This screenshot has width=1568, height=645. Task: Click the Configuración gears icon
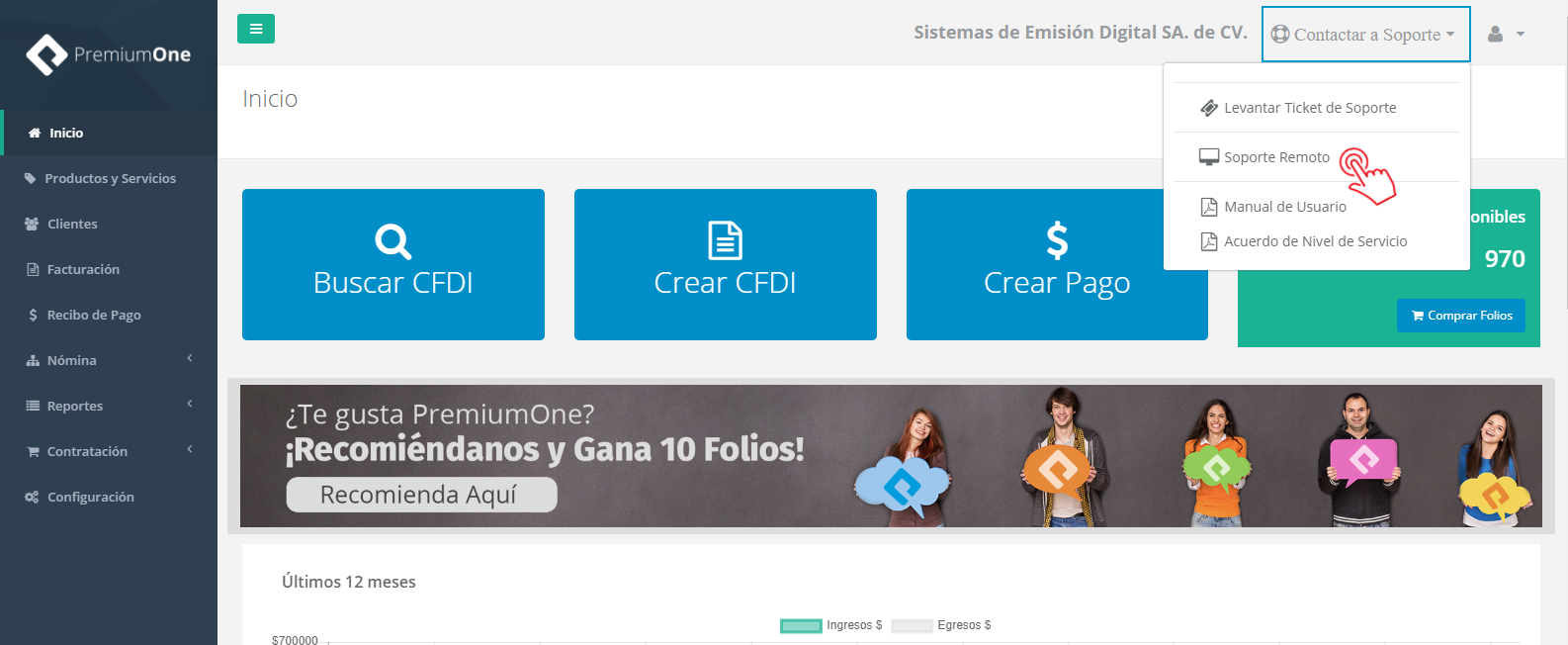32,497
